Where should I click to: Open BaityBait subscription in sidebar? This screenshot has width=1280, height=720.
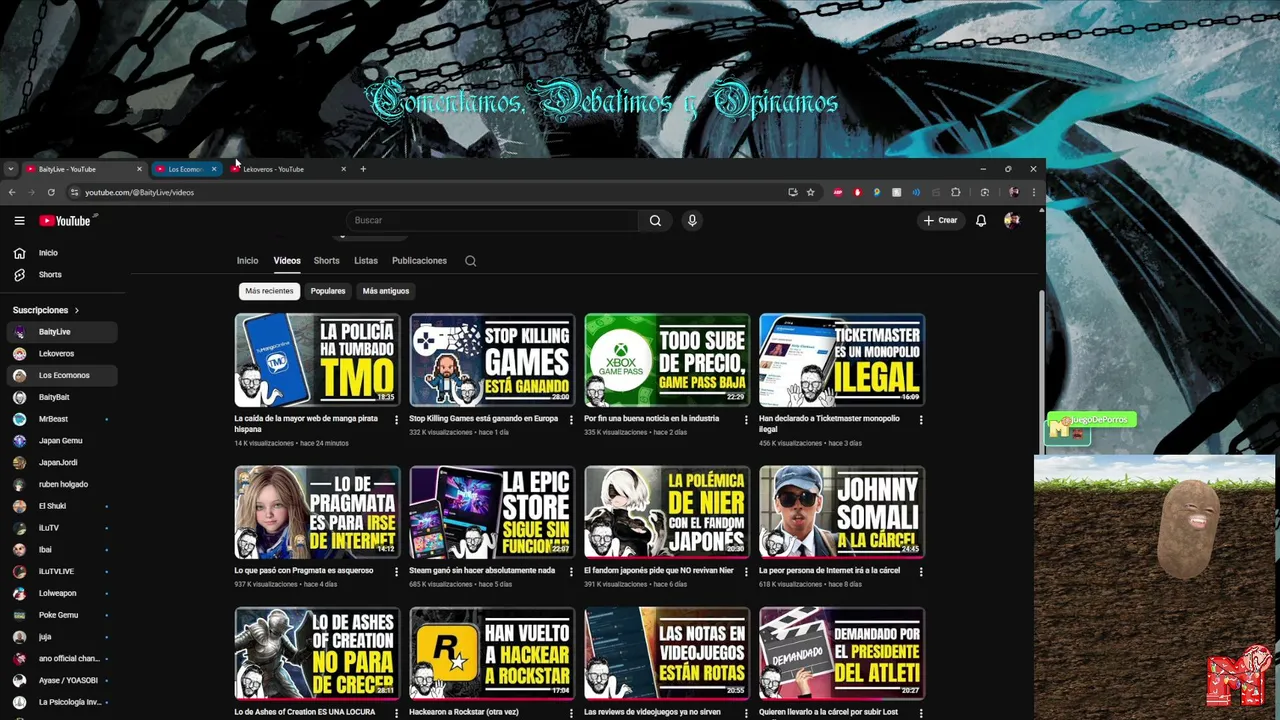64,397
